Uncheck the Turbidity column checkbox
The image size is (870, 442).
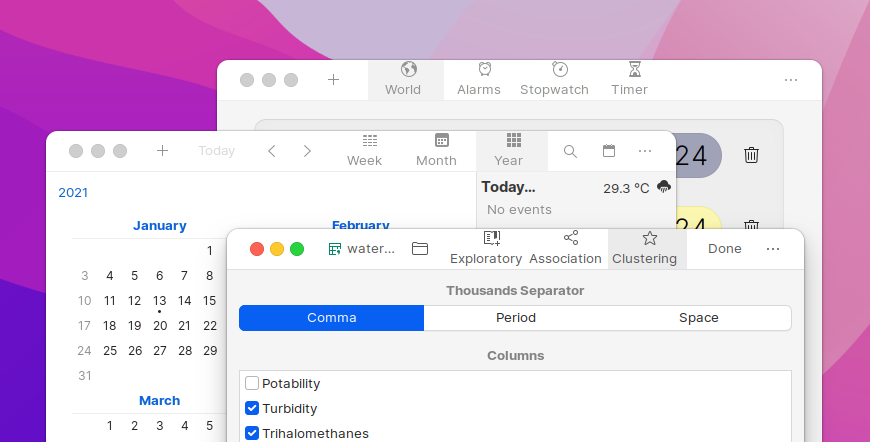252,408
